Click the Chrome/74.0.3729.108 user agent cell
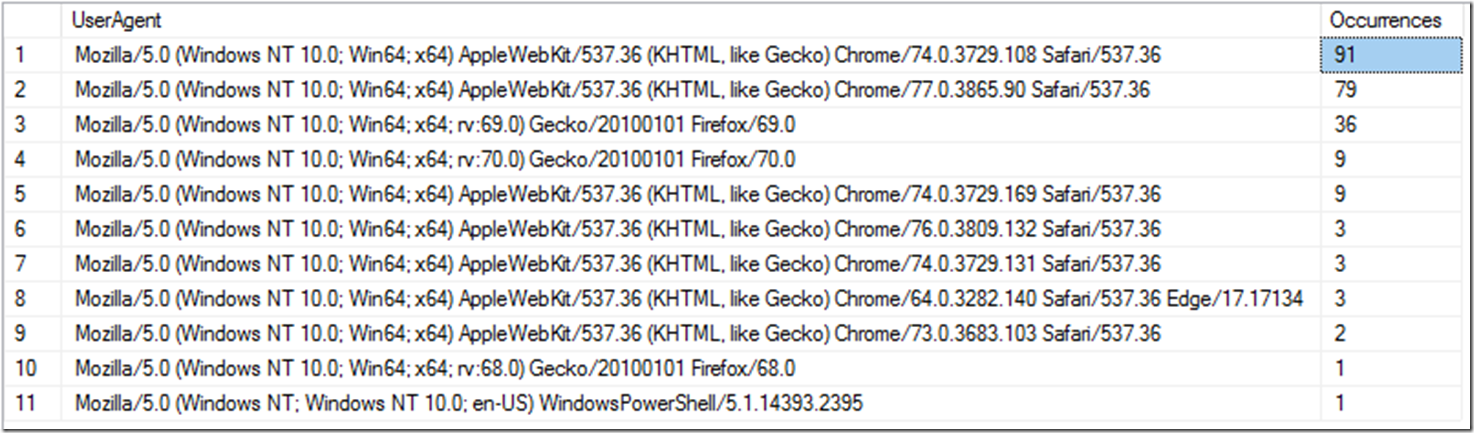1474x433 pixels. (617, 55)
